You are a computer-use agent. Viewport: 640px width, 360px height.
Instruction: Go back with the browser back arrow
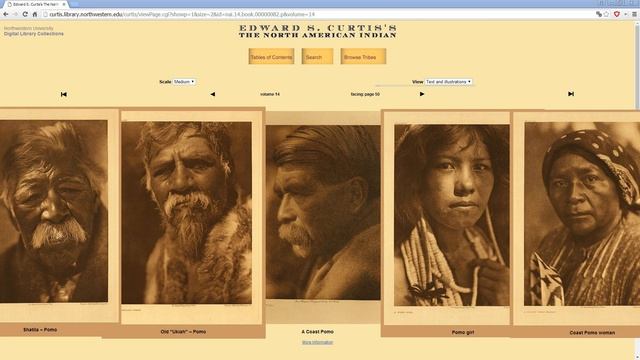click(6, 14)
